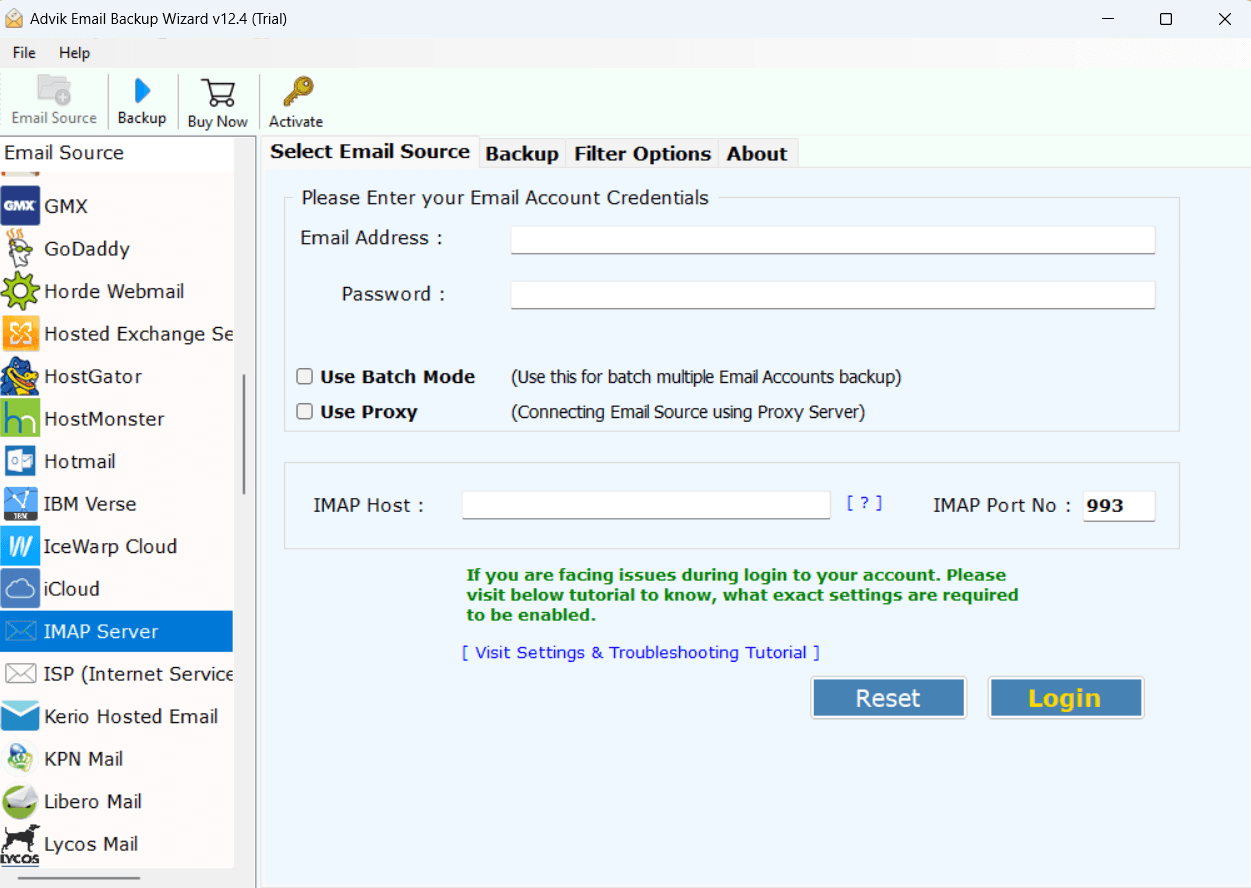Select the GoDaddy icon

pyautogui.click(x=20, y=248)
